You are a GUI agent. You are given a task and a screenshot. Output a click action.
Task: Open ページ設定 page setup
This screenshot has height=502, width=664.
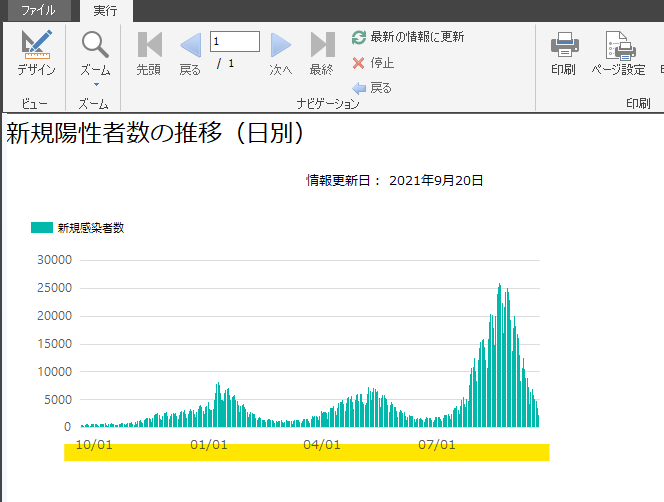click(618, 45)
